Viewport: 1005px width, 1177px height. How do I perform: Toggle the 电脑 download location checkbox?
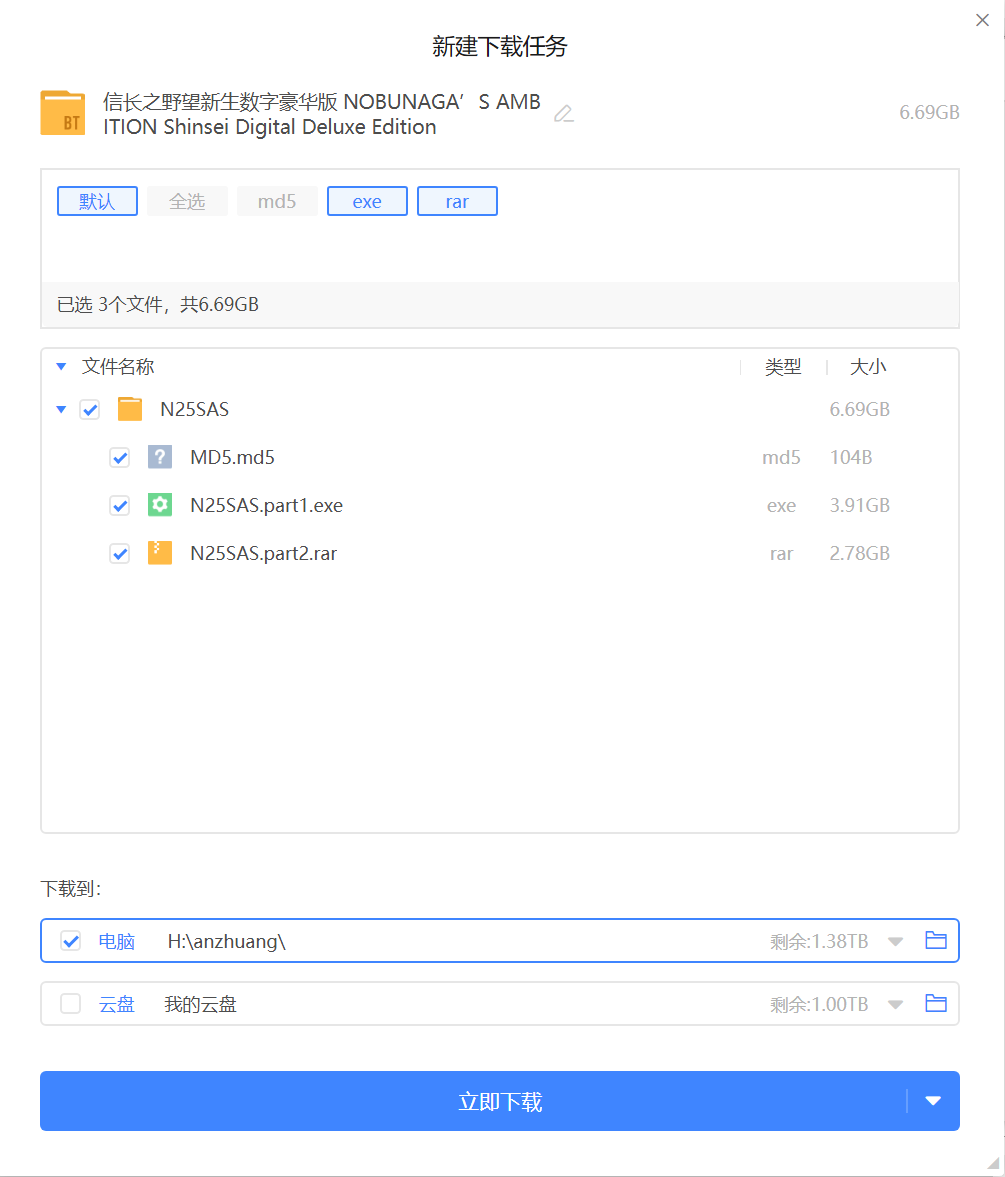71,941
